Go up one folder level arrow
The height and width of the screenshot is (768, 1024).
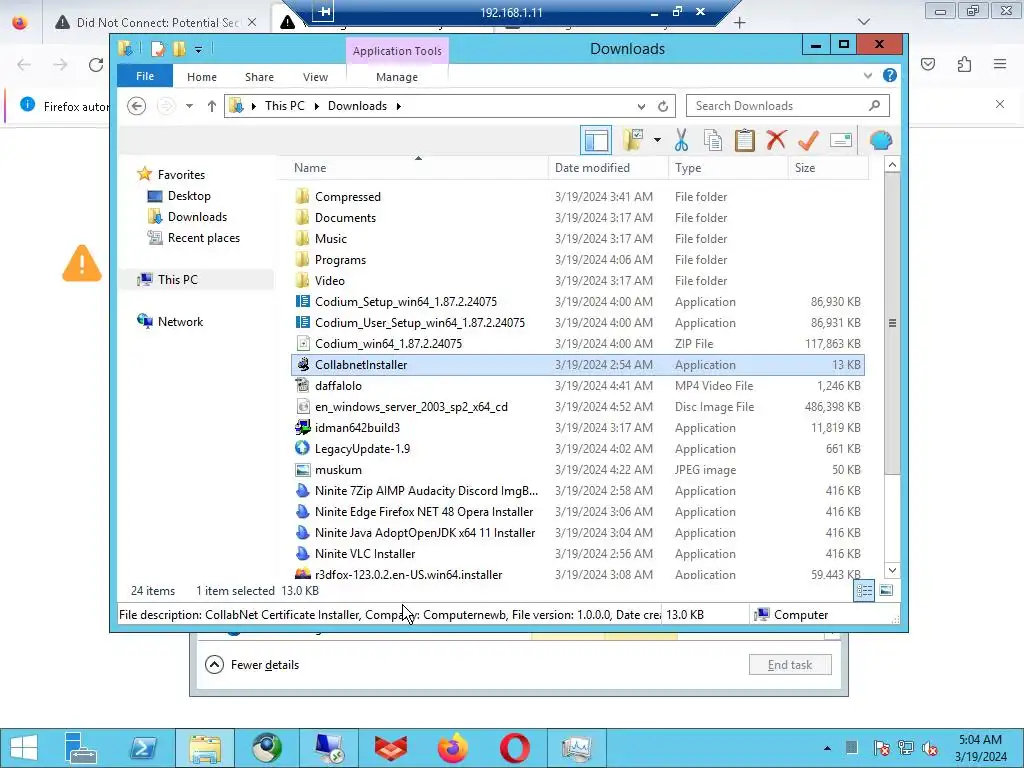[x=212, y=106]
